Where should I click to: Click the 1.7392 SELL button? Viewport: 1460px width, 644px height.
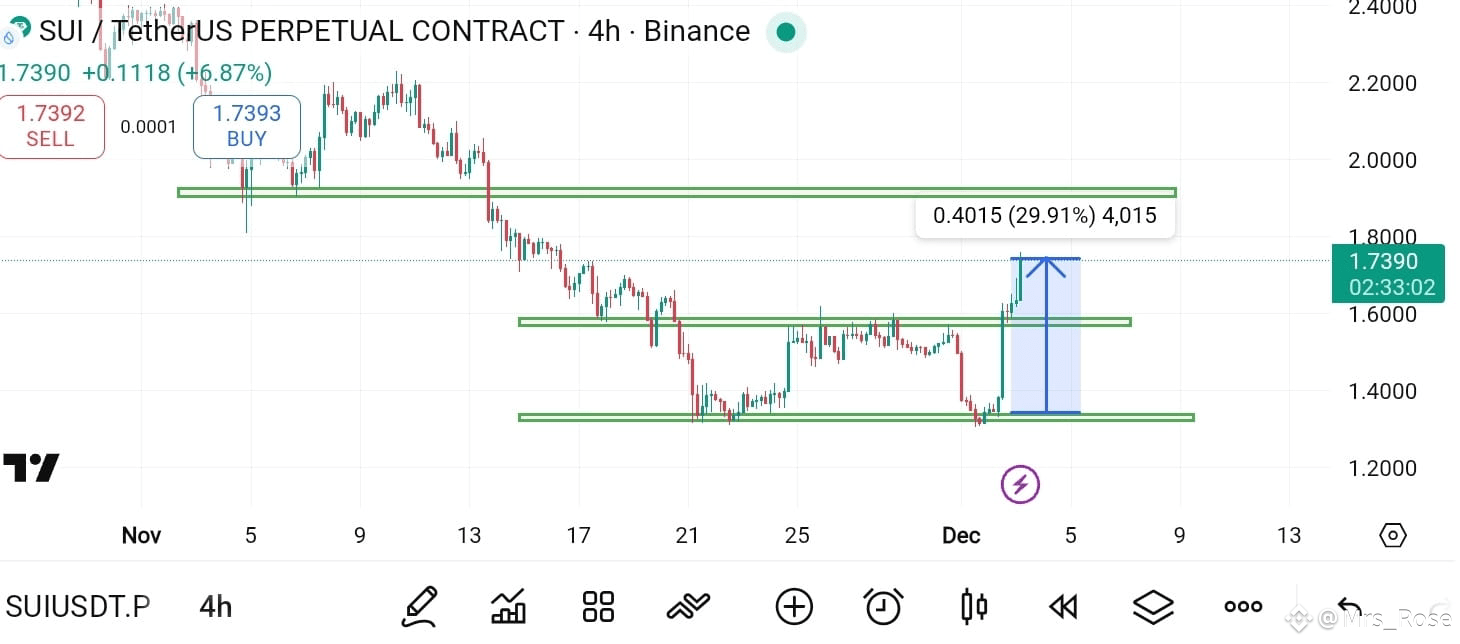[51, 126]
